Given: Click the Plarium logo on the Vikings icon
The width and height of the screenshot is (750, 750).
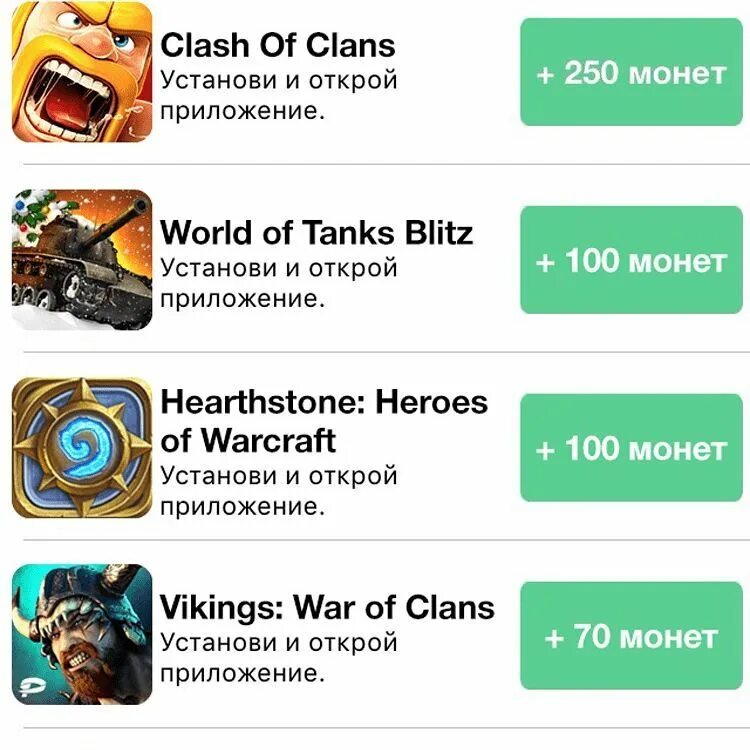Looking at the screenshot, I should 32,687.
